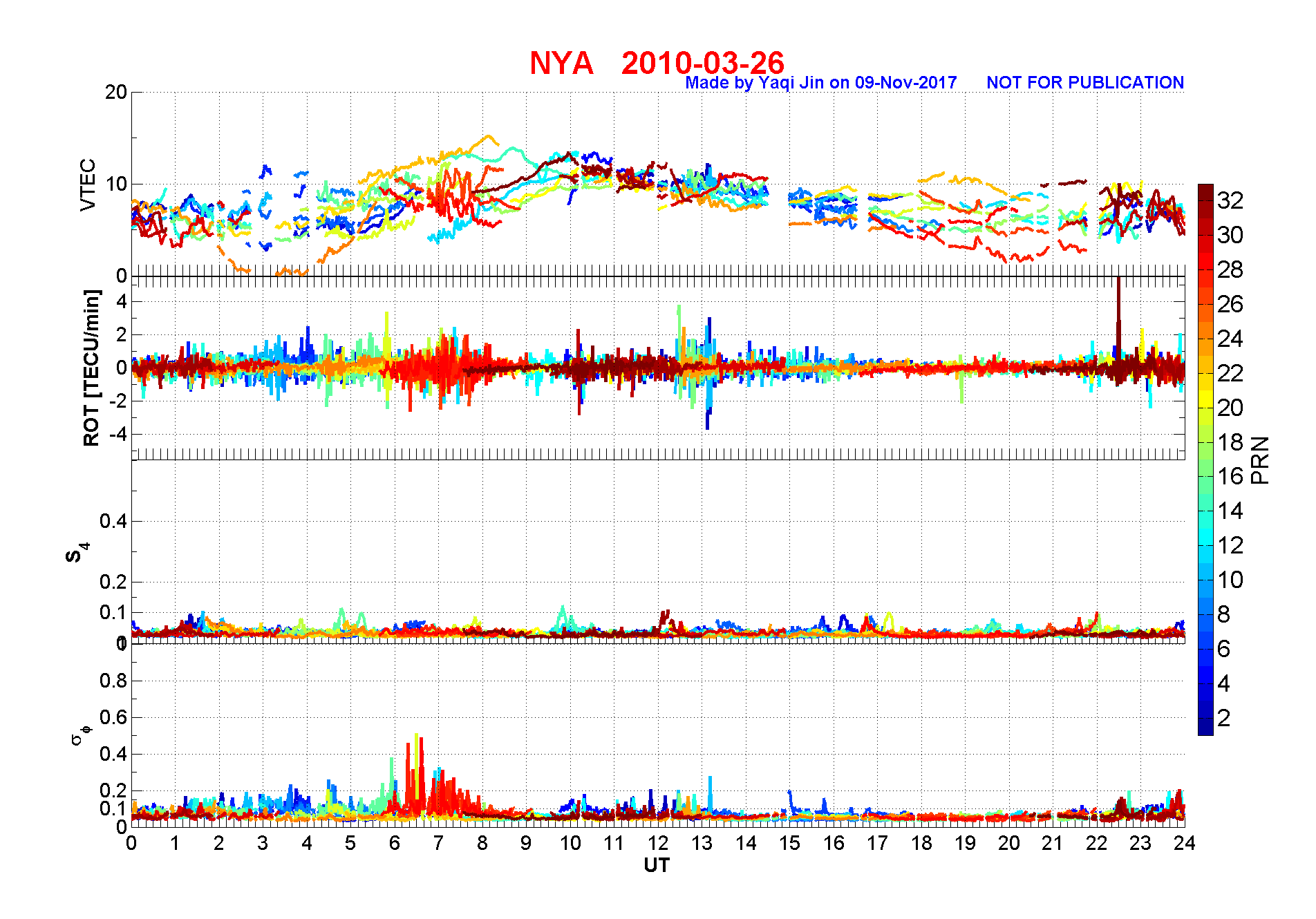1316x919 pixels.
Task: Click the ROT axis tick label -4
Action: click(118, 435)
